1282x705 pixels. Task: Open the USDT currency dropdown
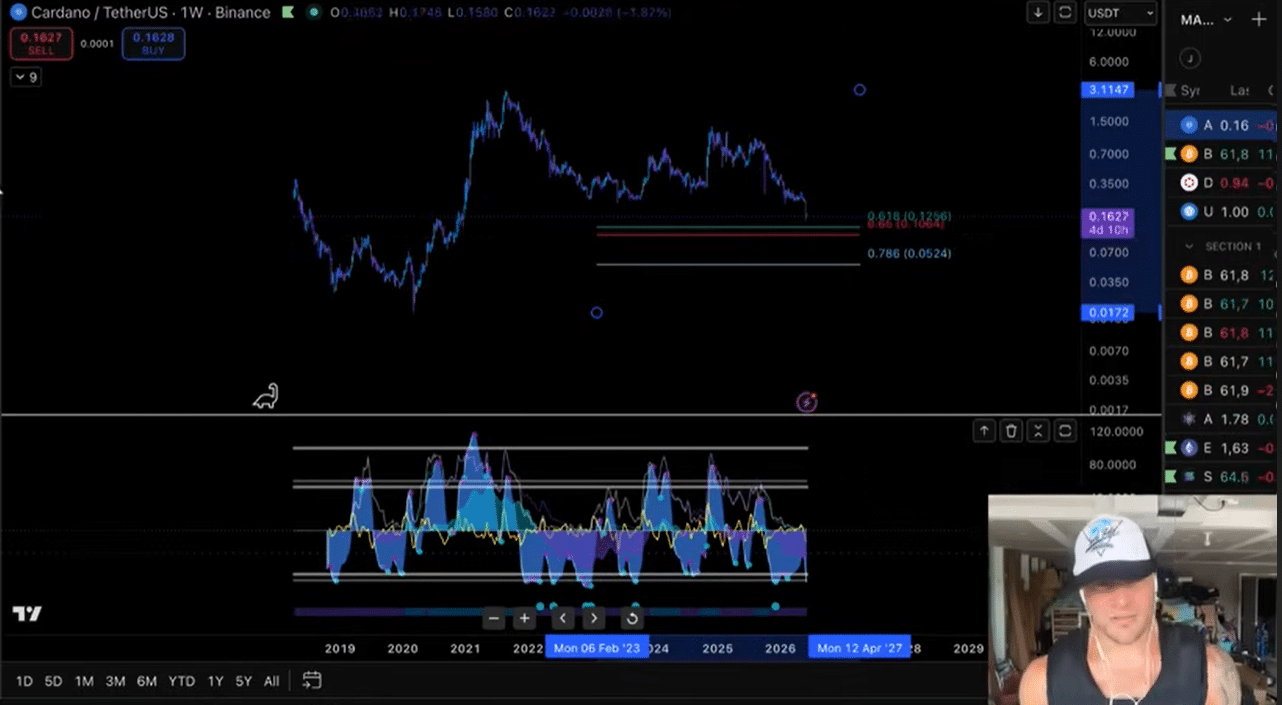tap(1121, 13)
